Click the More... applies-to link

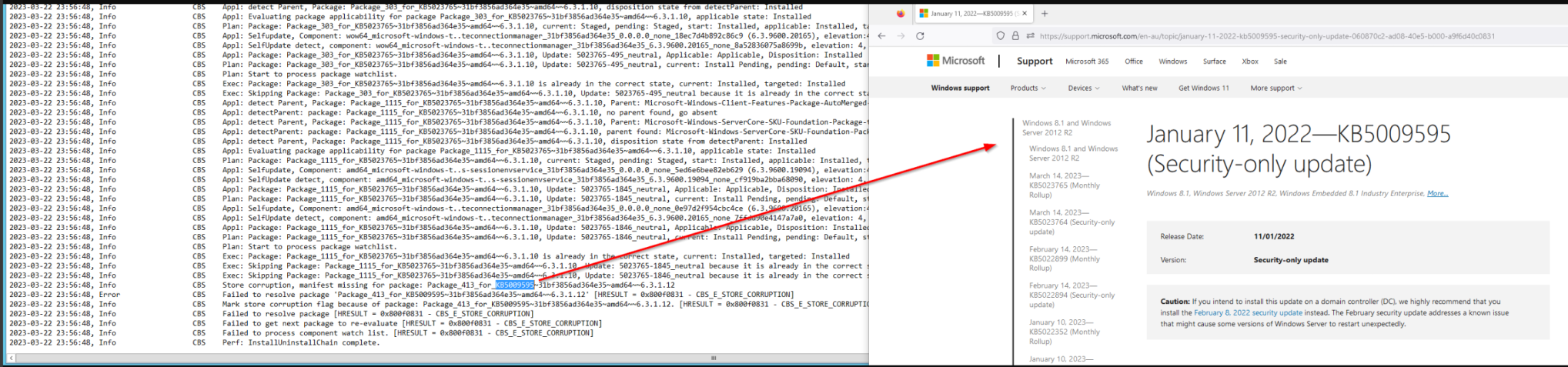[x=1437, y=193]
